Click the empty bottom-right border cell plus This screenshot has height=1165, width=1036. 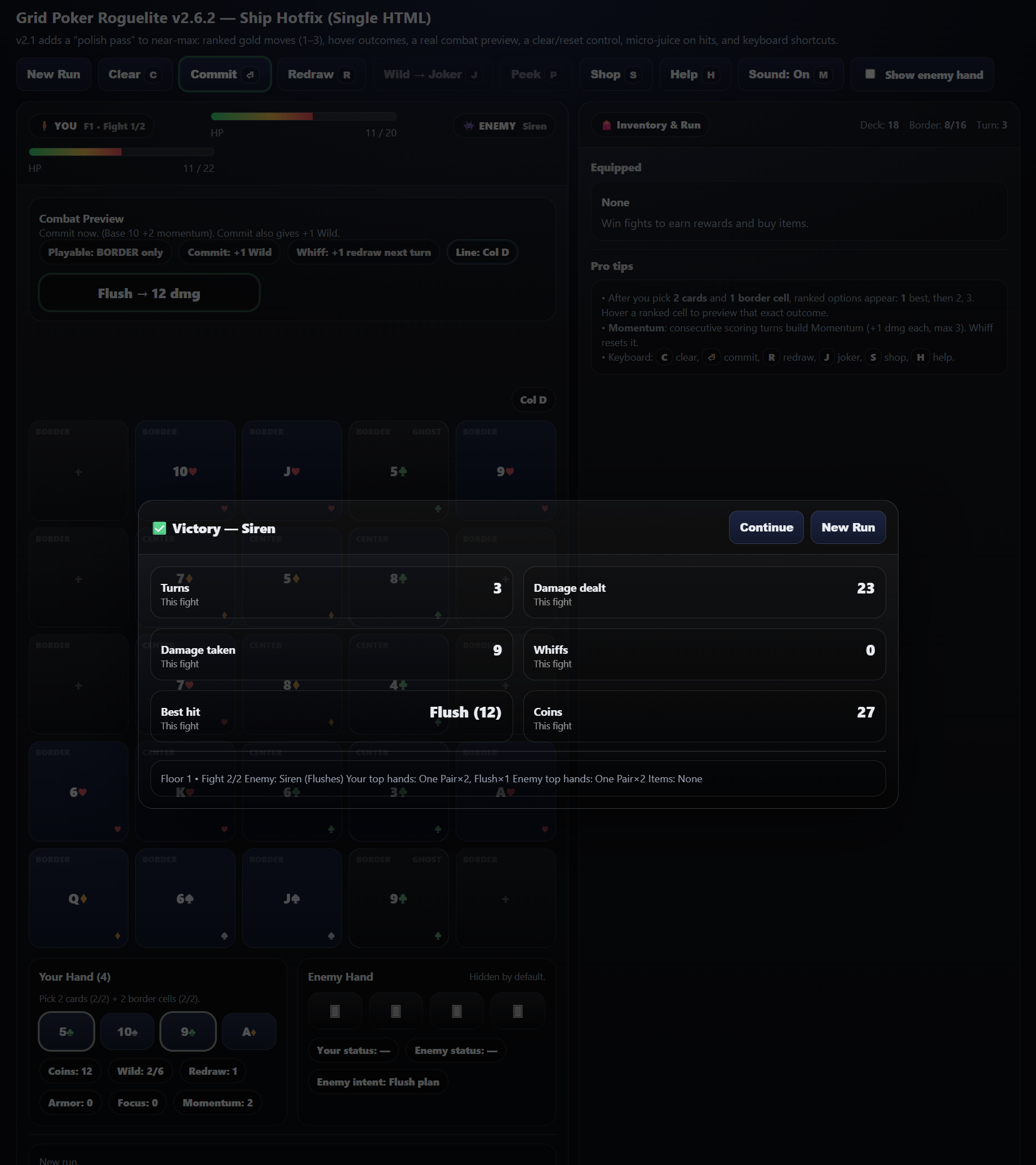pos(505,898)
